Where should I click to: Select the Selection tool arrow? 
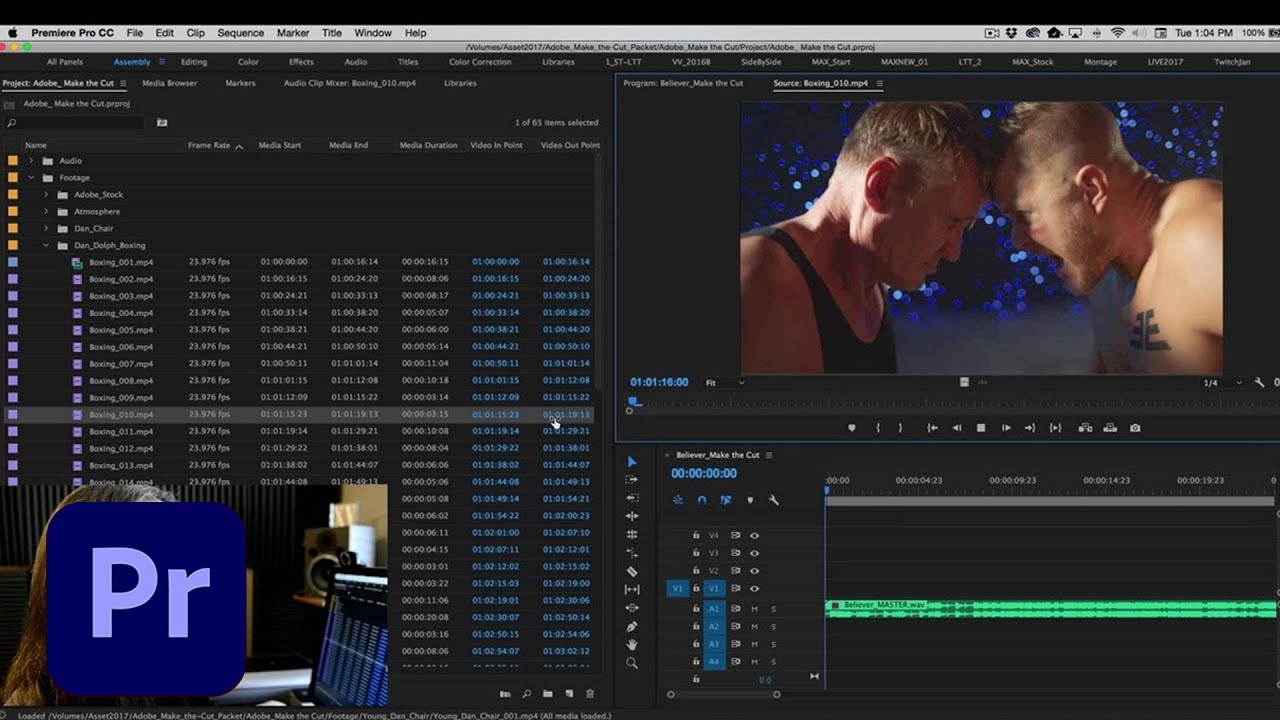(631, 462)
